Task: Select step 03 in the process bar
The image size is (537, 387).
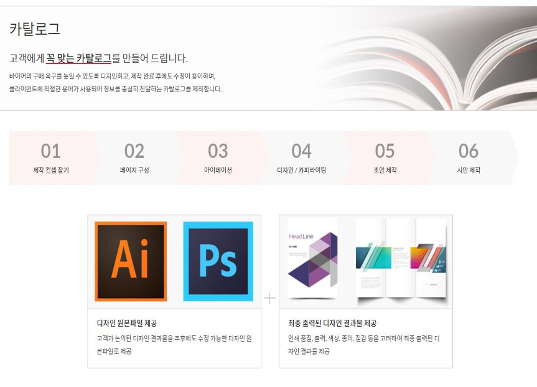Action: [218, 158]
